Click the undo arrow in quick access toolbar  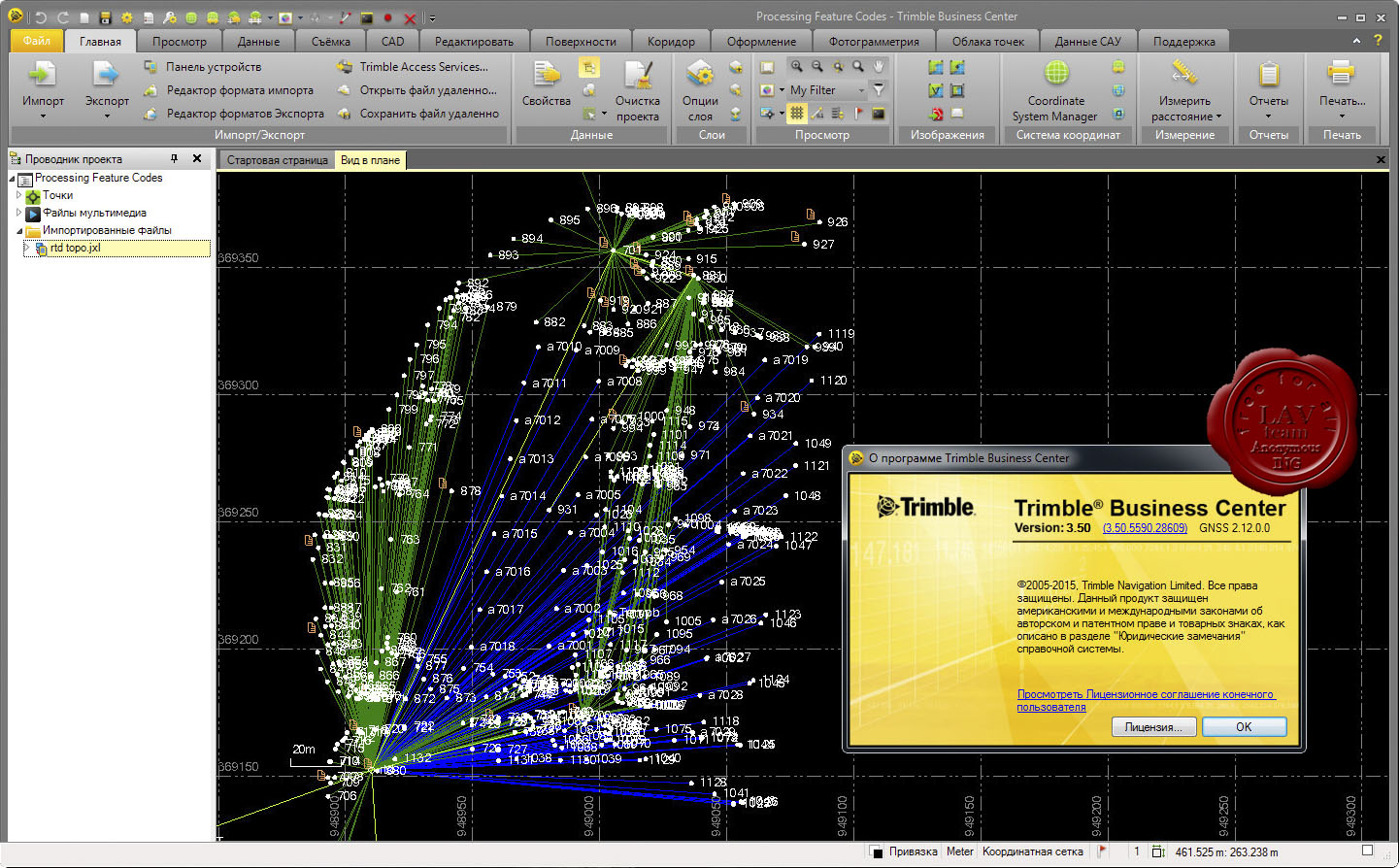(41, 17)
